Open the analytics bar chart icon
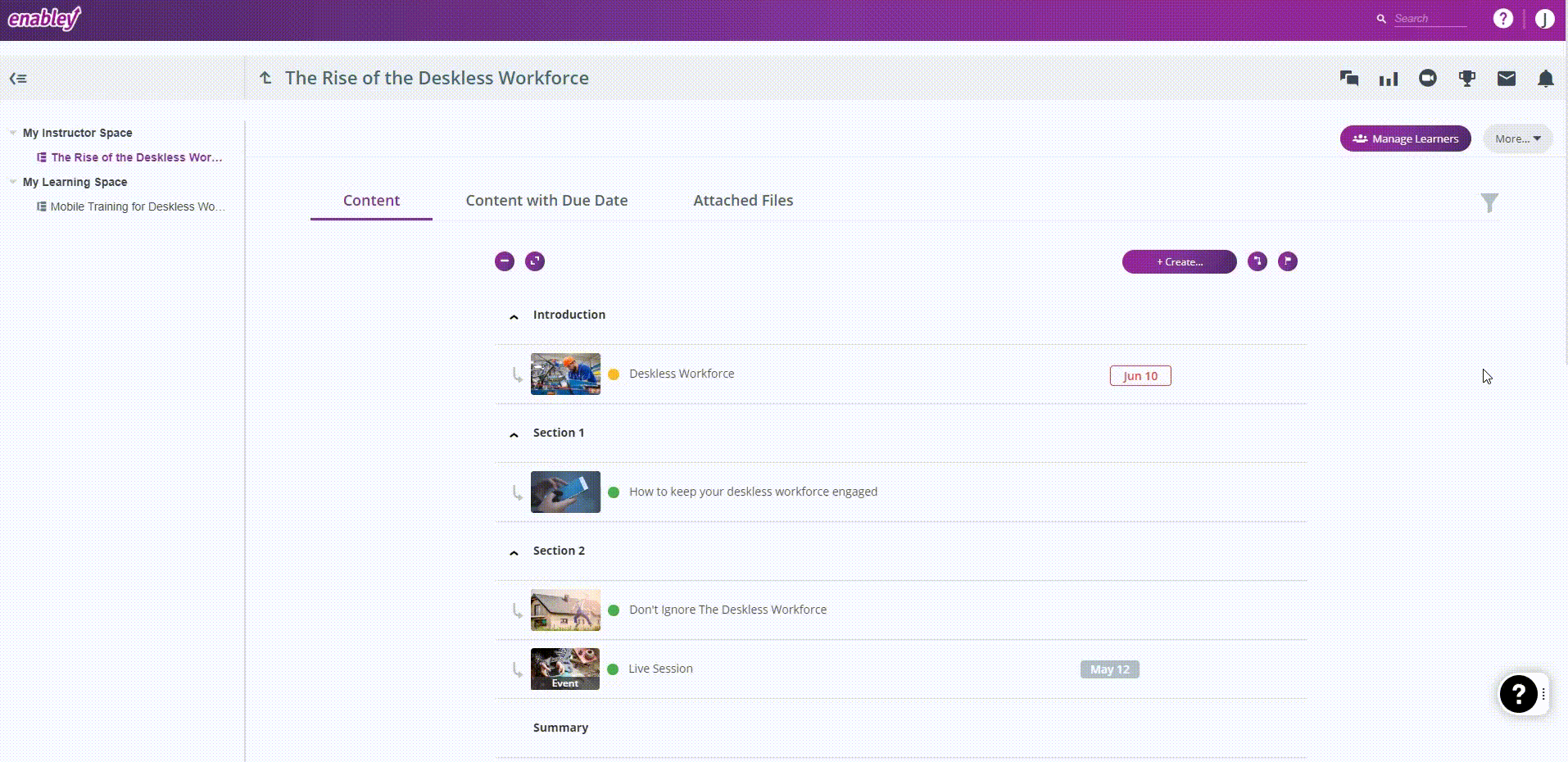 coord(1388,79)
